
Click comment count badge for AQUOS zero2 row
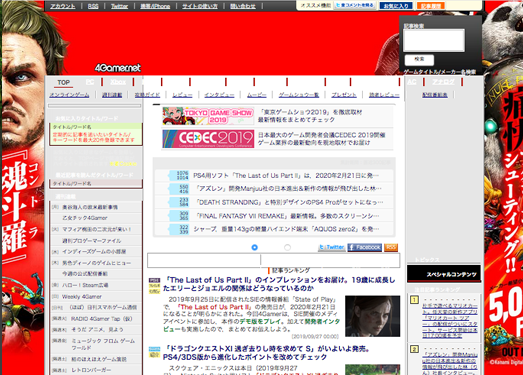tap(179, 229)
